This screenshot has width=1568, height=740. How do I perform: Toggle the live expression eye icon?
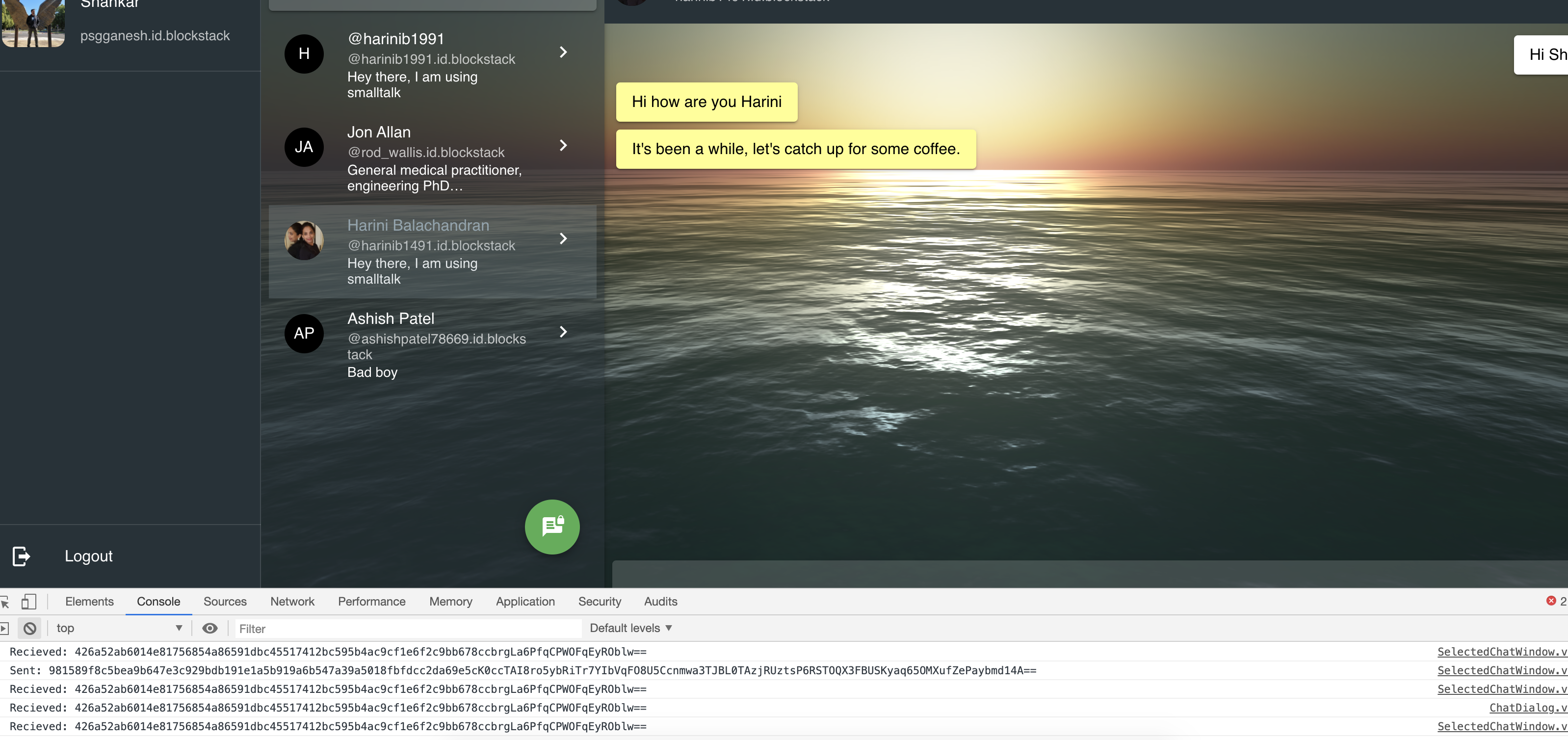coord(209,628)
